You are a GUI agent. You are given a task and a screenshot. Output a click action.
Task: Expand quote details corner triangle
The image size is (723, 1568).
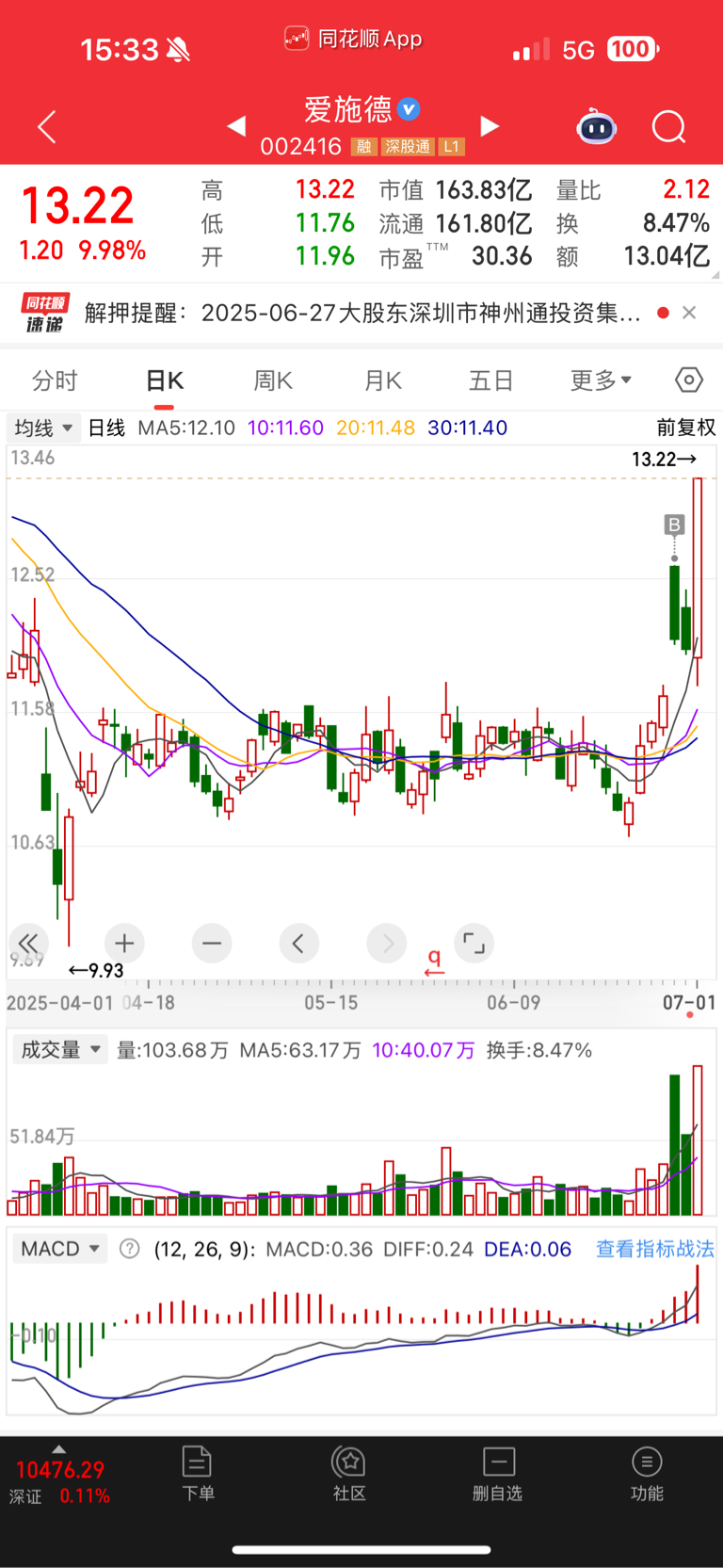(715, 275)
